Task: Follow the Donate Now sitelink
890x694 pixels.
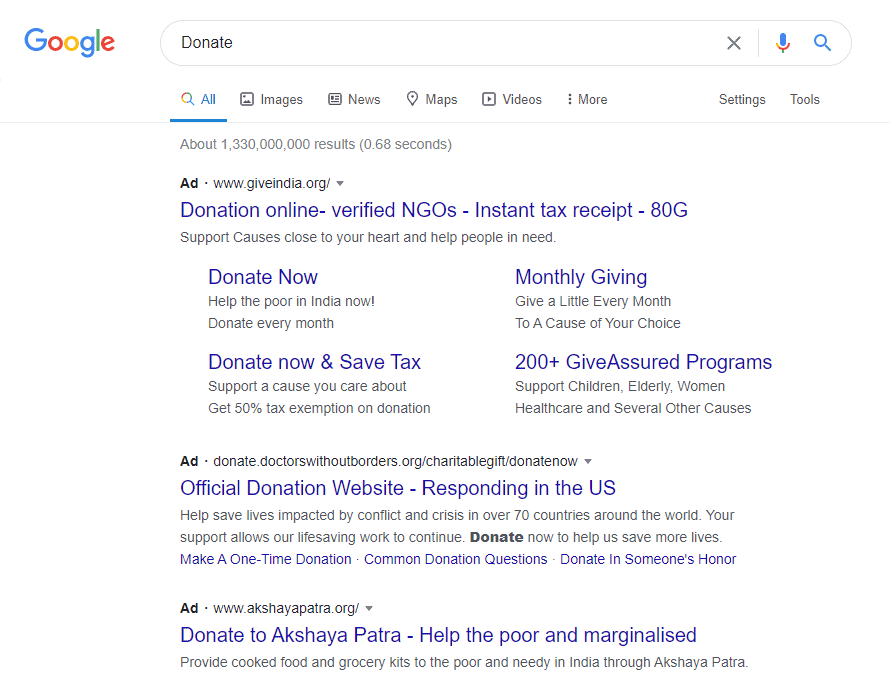Action: [263, 277]
